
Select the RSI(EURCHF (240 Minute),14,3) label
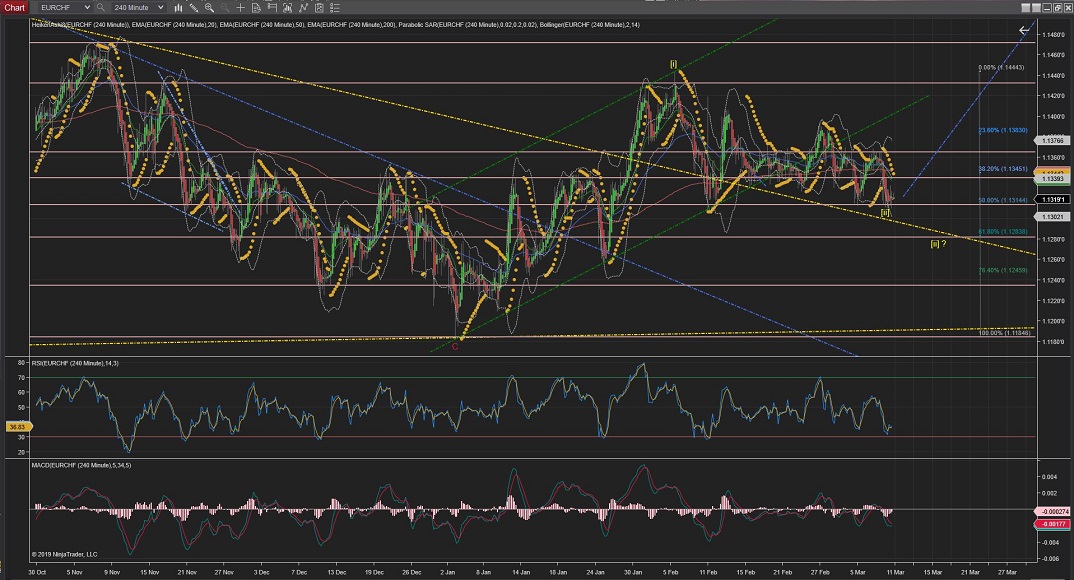(x=75, y=363)
